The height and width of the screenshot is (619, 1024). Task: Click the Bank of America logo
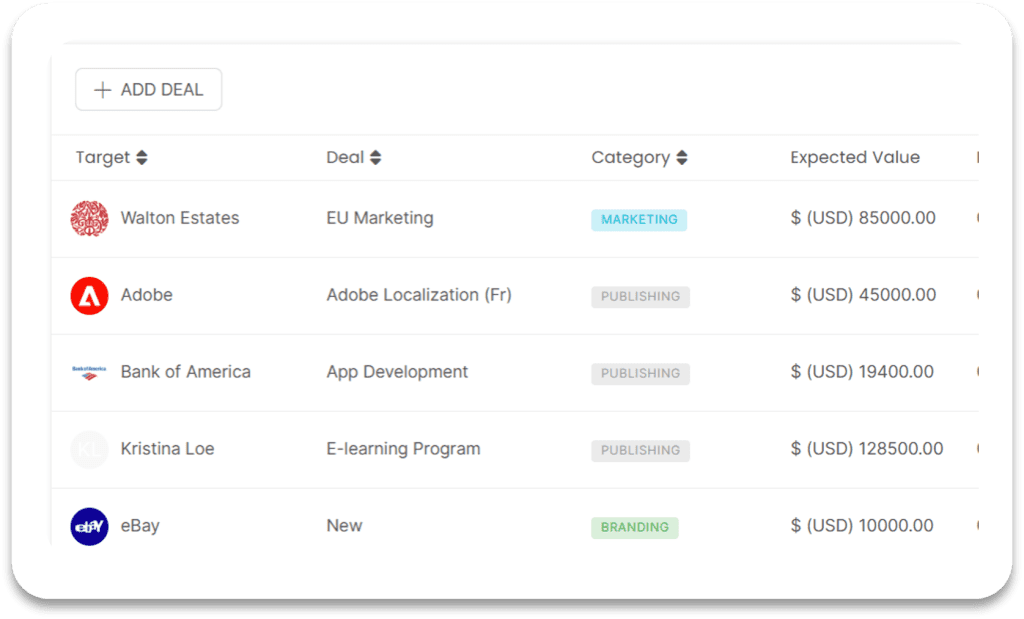pos(89,372)
